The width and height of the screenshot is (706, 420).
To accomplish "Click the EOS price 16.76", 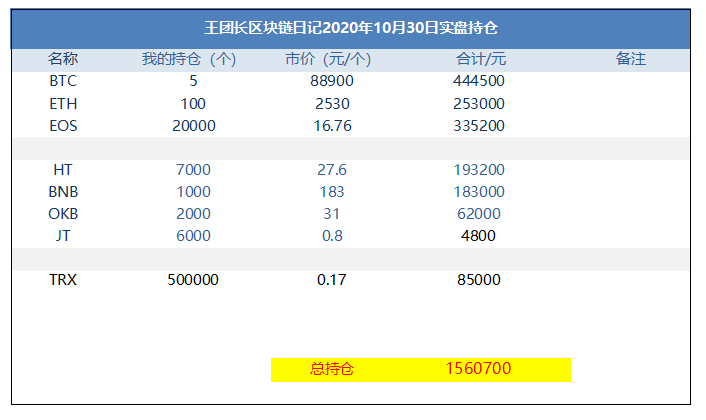I will [x=332, y=126].
